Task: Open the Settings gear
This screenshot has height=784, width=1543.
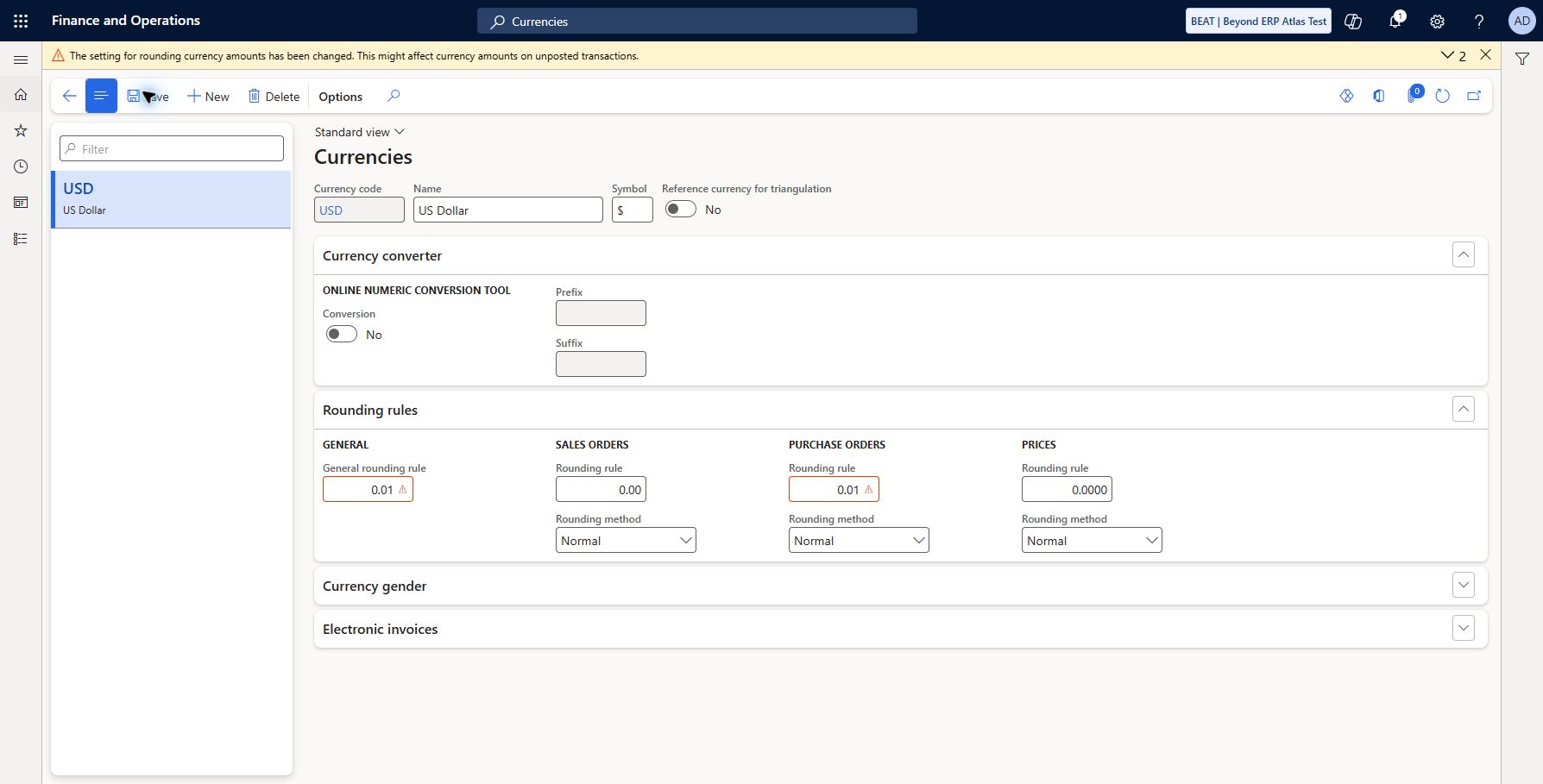Action: 1438,22
